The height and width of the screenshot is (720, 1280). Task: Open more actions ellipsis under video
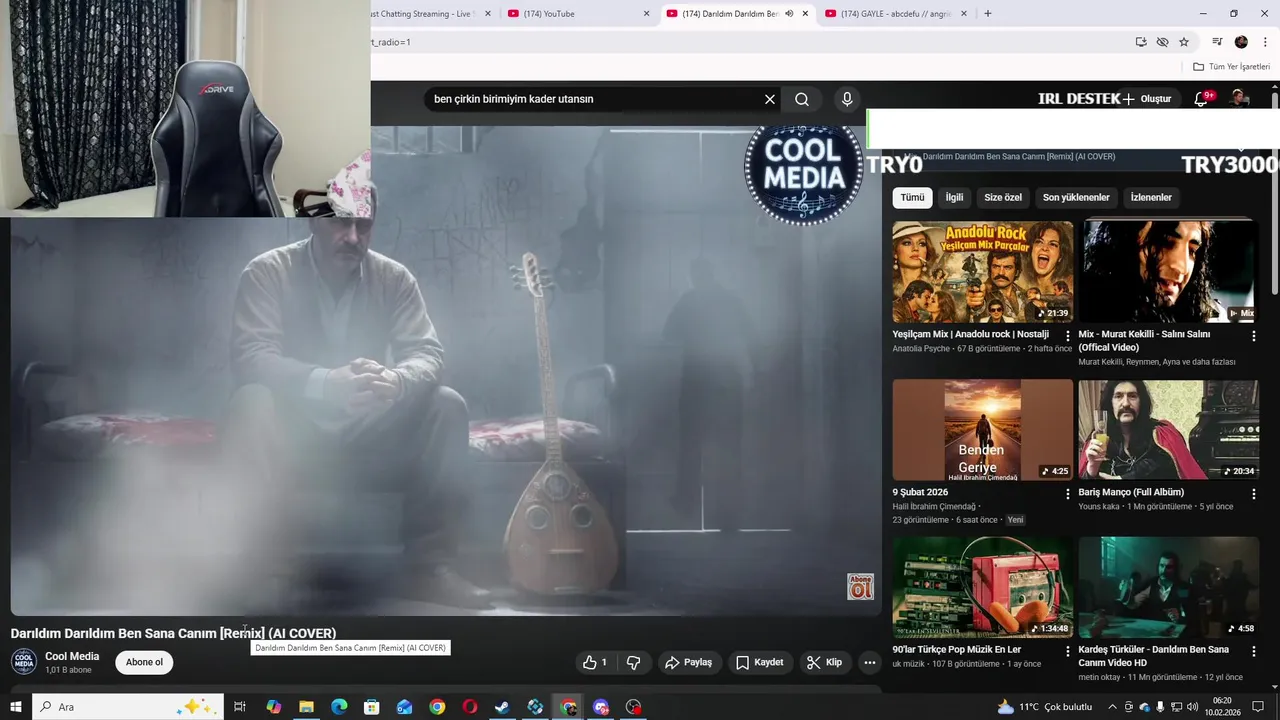click(x=869, y=662)
